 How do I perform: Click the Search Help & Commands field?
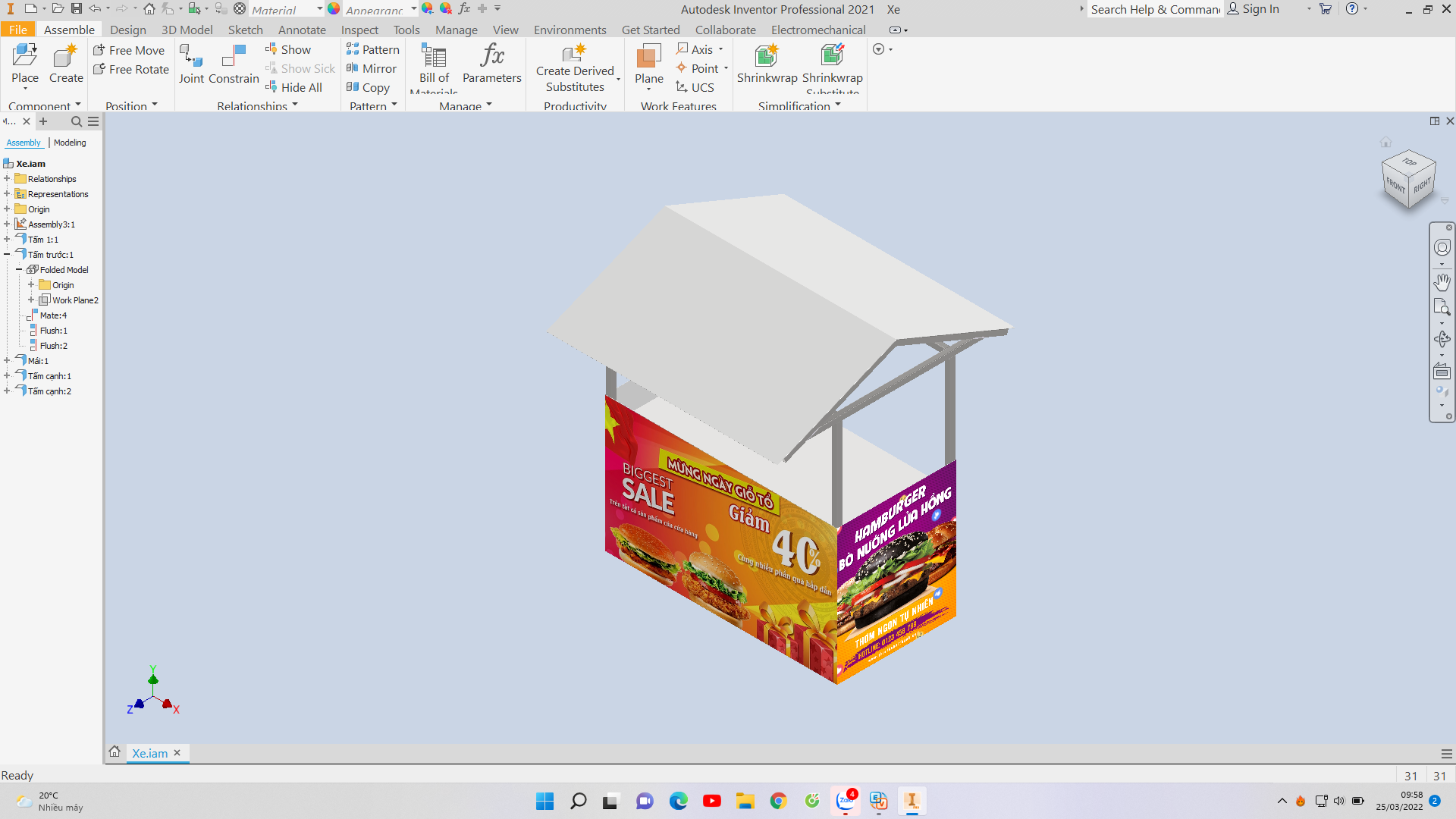click(x=1155, y=9)
